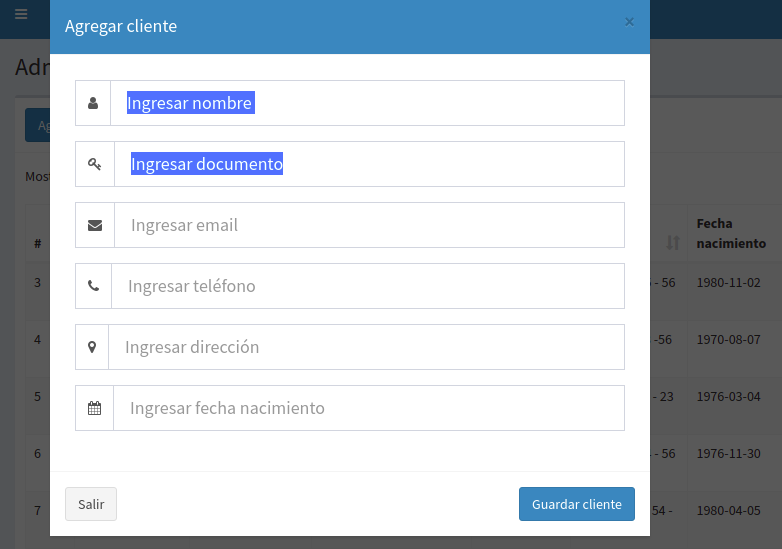Select the Ingresar email text box

[369, 225]
